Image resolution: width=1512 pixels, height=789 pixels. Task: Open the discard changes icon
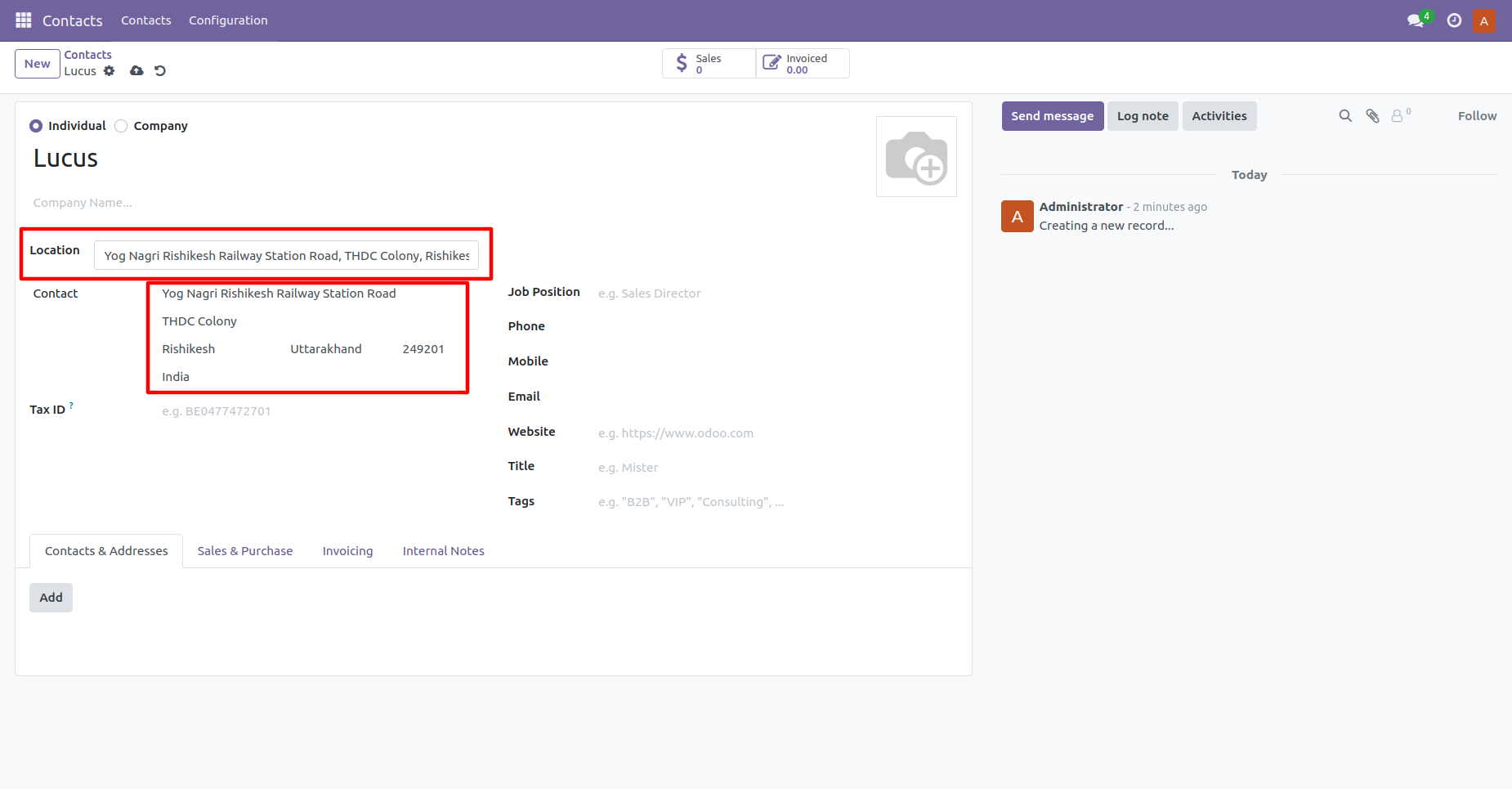coord(160,71)
